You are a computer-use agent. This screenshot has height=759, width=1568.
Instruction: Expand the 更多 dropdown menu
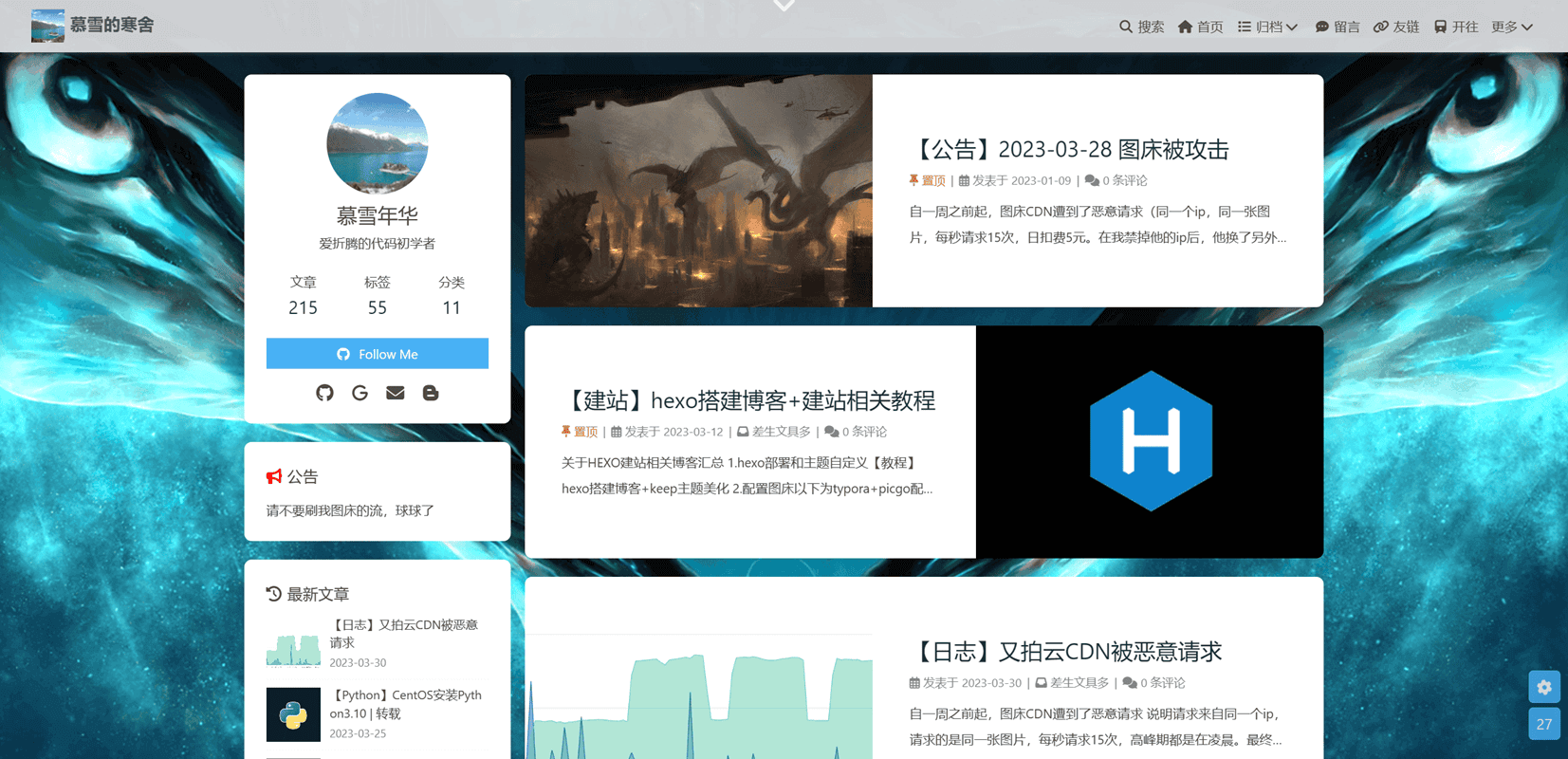click(1511, 27)
